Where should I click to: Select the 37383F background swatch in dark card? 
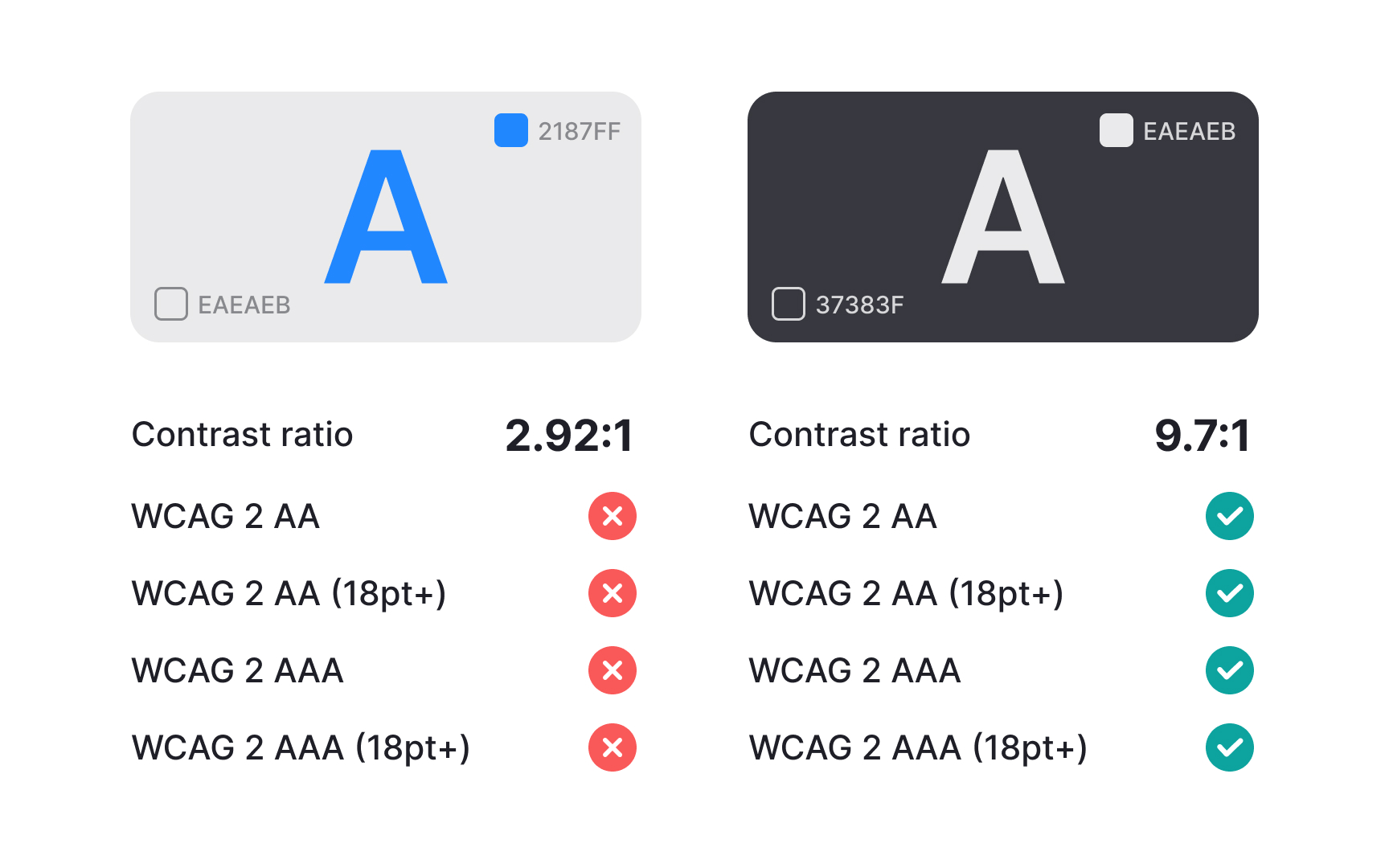789,304
